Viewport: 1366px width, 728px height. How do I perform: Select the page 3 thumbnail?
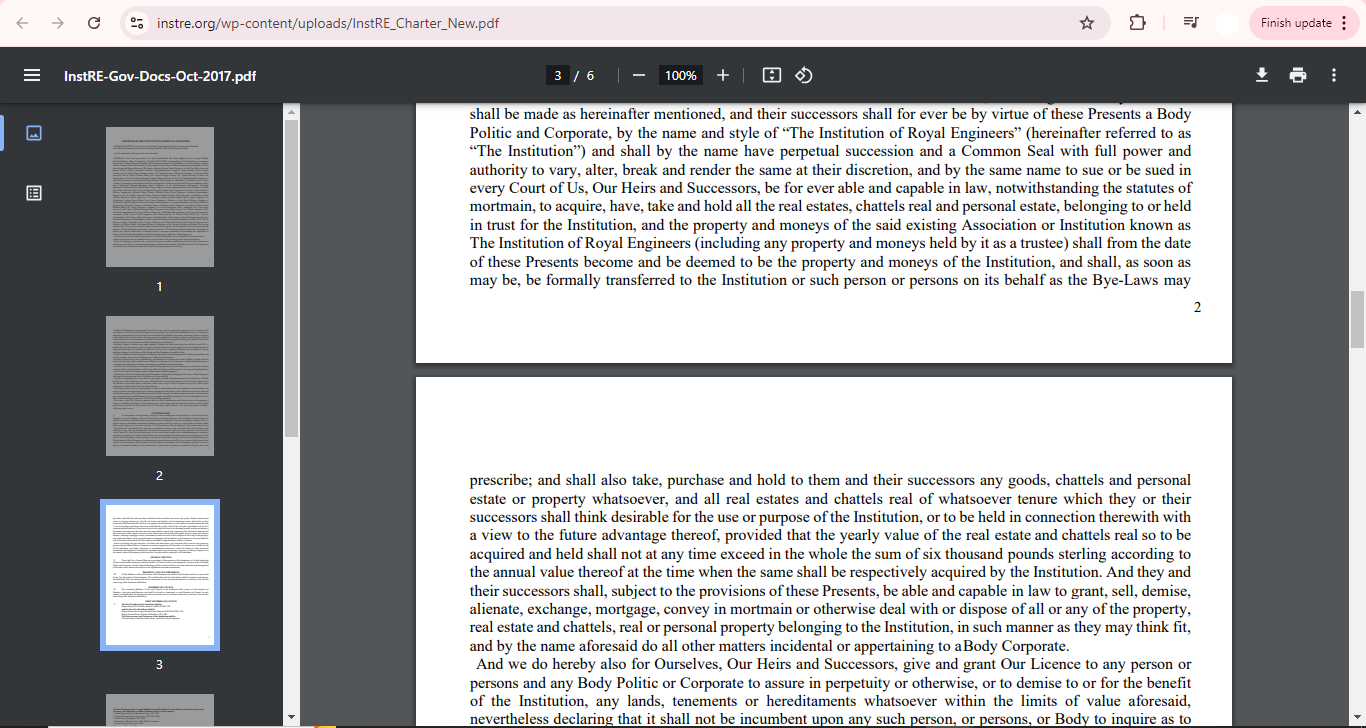(x=160, y=575)
